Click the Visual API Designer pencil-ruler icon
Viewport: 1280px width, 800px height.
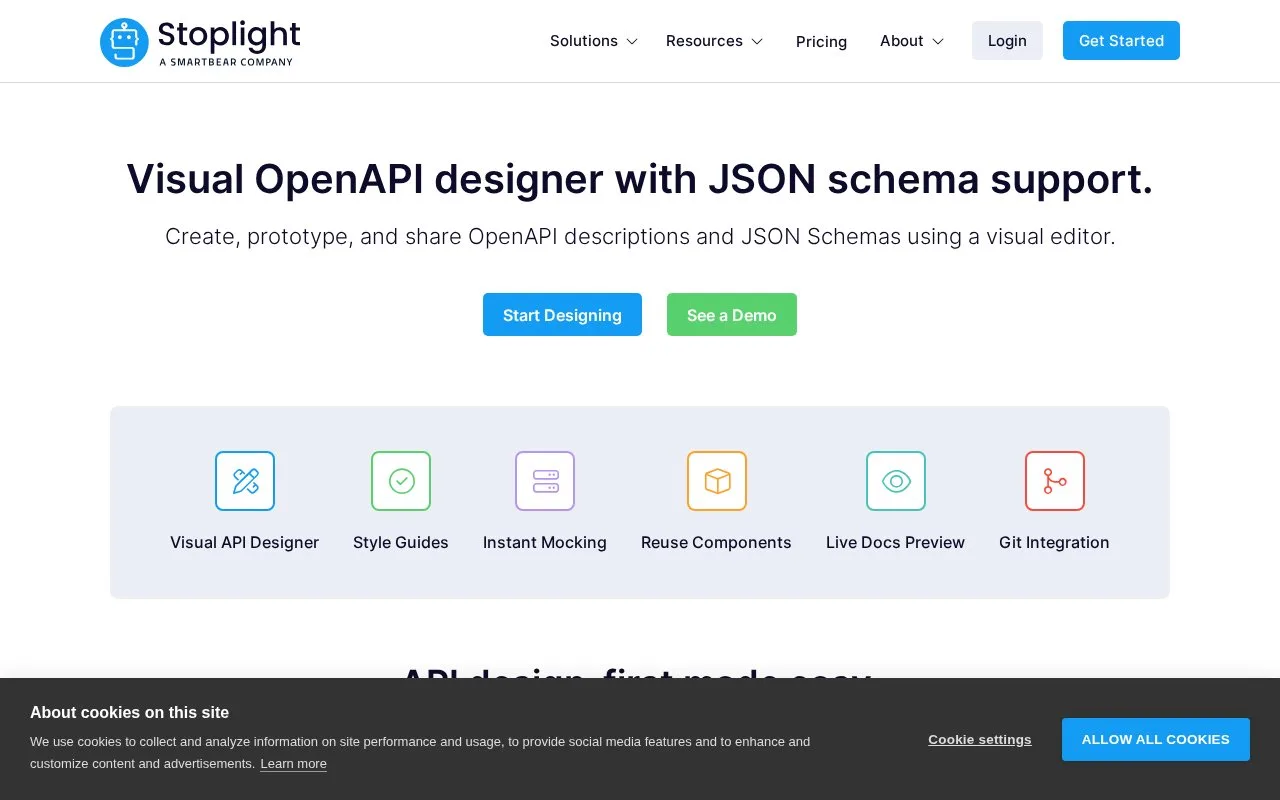pos(245,481)
